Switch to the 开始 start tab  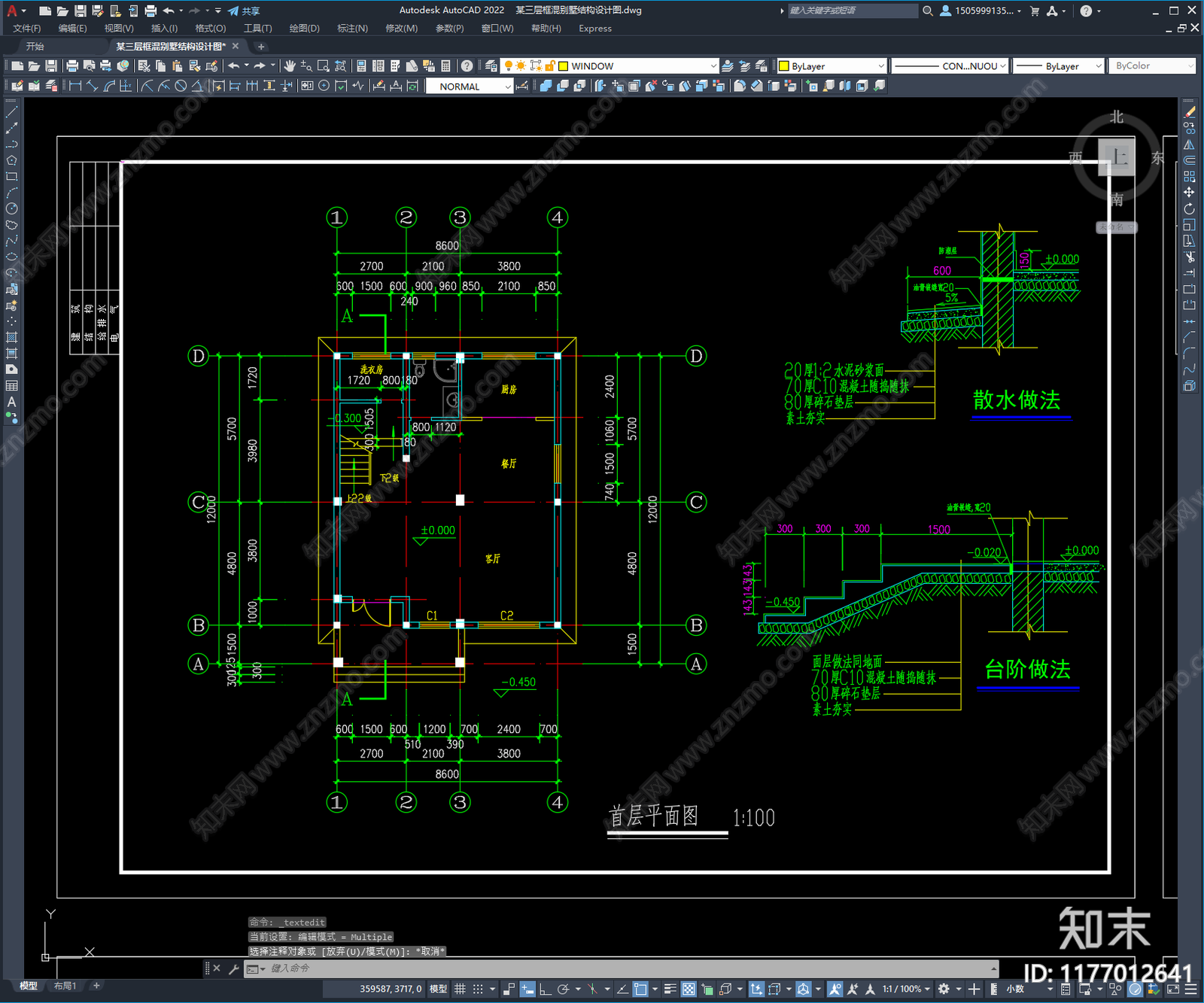[35, 47]
